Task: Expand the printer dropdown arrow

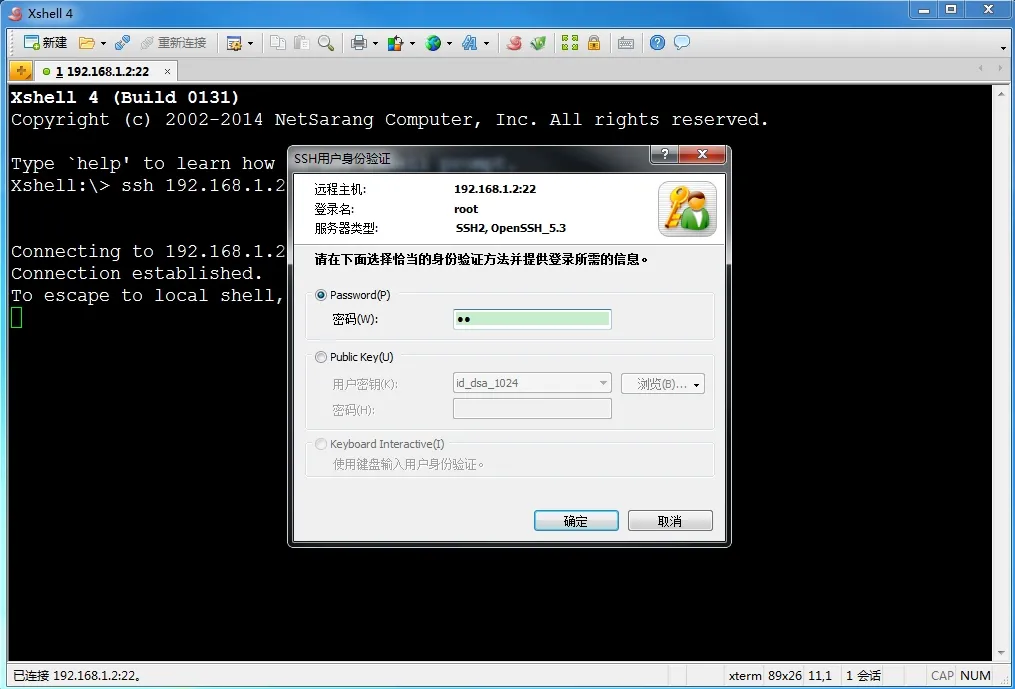Action: click(375, 43)
